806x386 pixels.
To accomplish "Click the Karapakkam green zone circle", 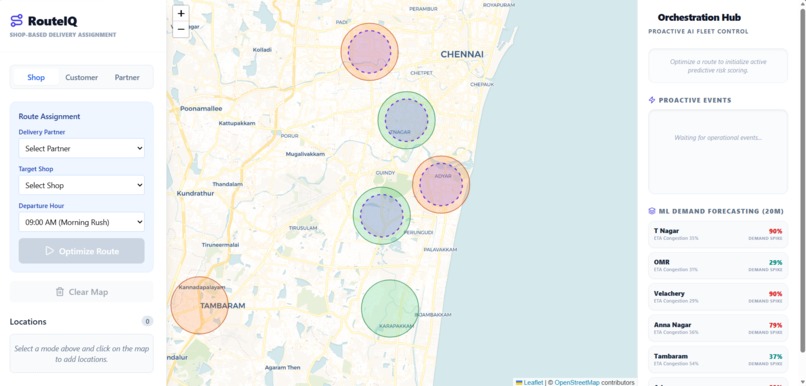I will [390, 308].
